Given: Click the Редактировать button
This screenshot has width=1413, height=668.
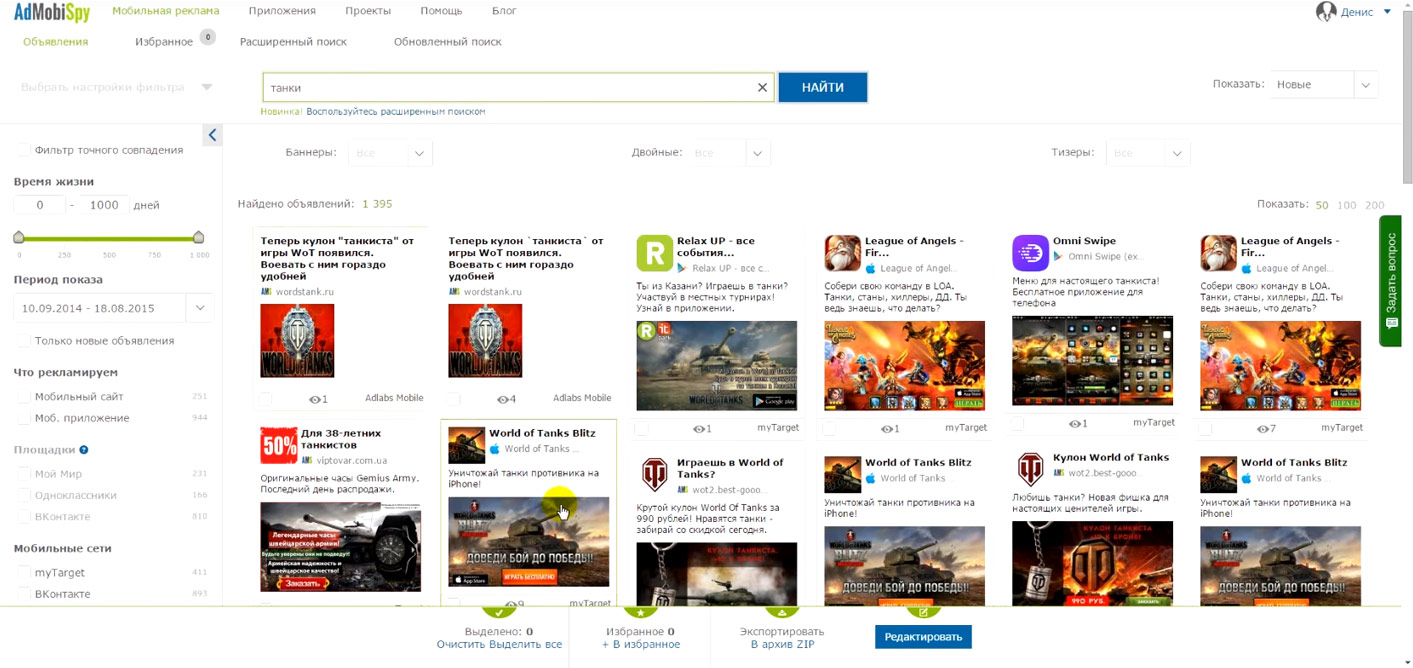Looking at the screenshot, I should pos(922,637).
